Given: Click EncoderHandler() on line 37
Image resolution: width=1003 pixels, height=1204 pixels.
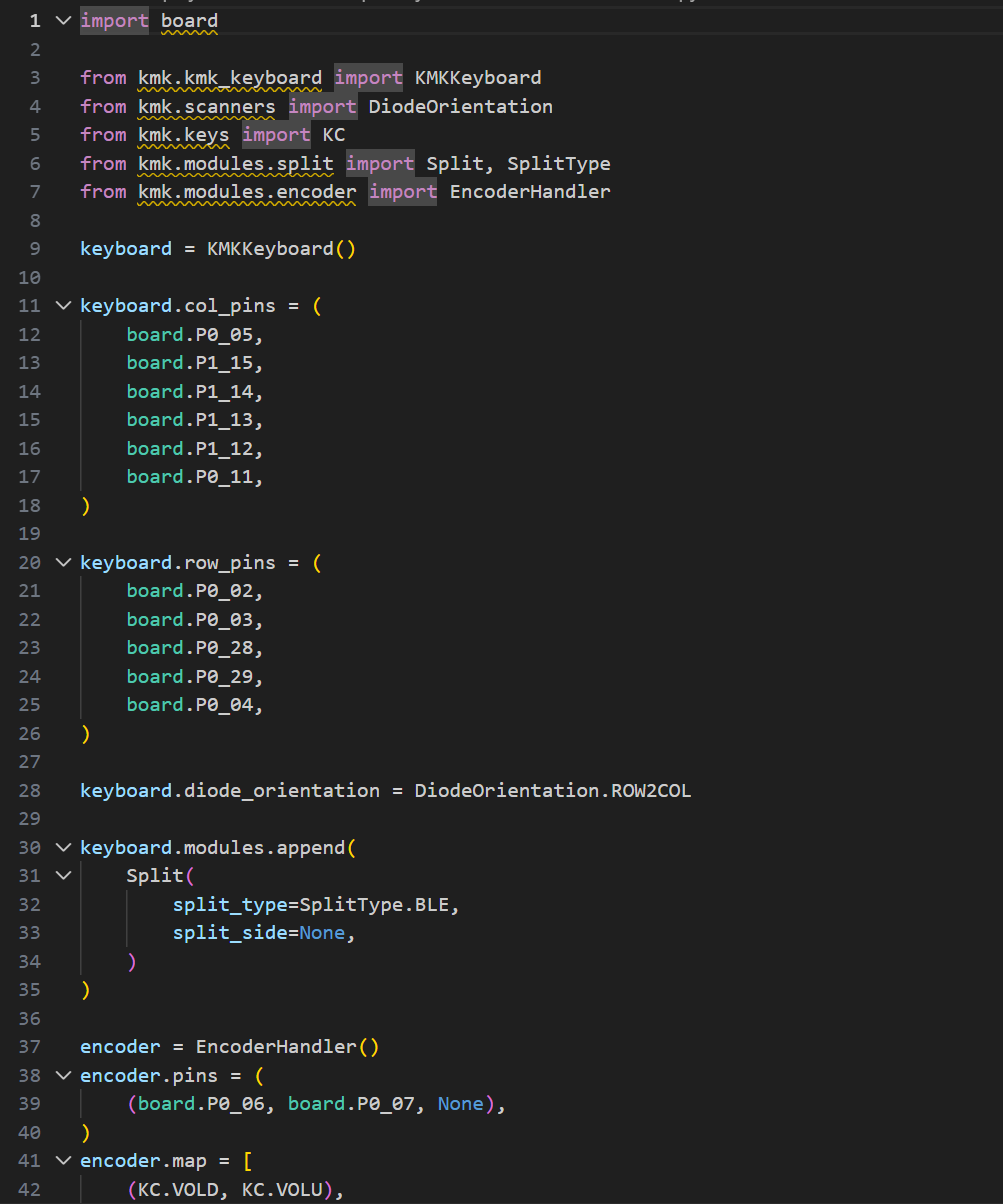Looking at the screenshot, I should (287, 1047).
